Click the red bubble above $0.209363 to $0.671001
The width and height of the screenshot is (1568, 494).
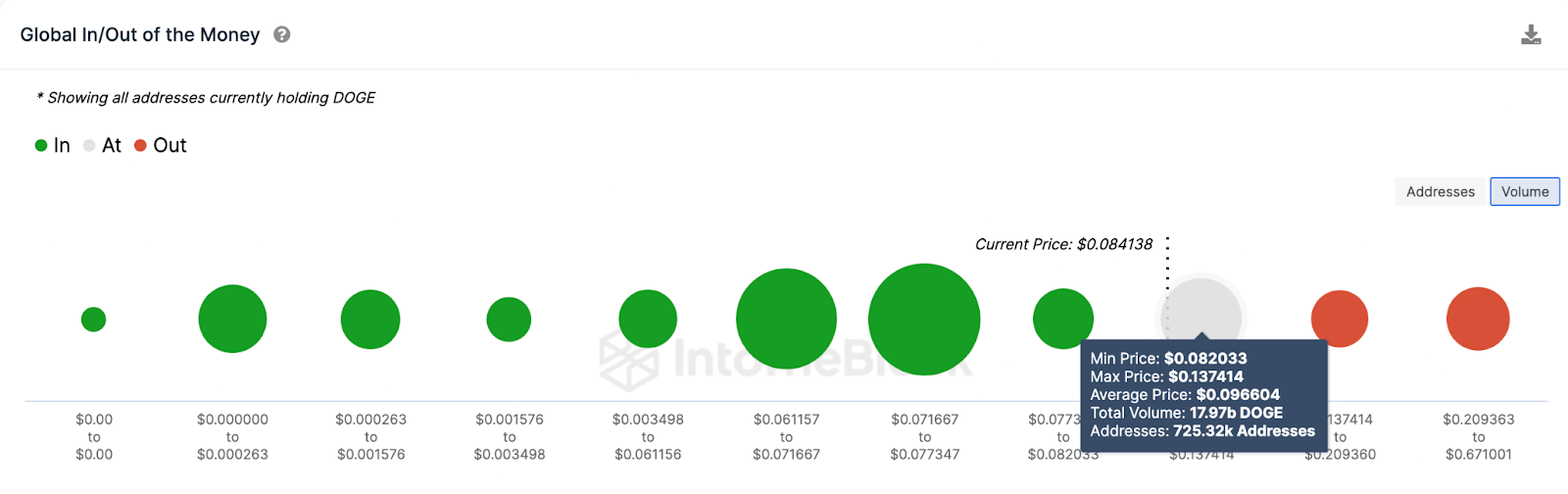(1478, 319)
